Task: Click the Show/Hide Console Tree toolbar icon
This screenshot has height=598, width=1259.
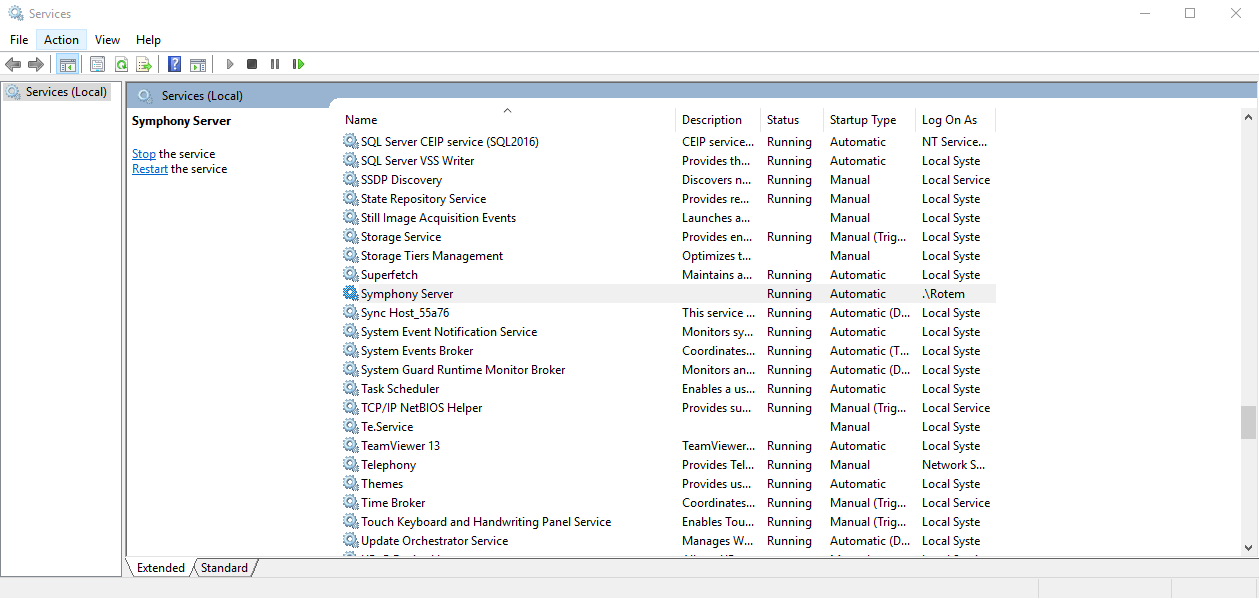Action: tap(68, 64)
